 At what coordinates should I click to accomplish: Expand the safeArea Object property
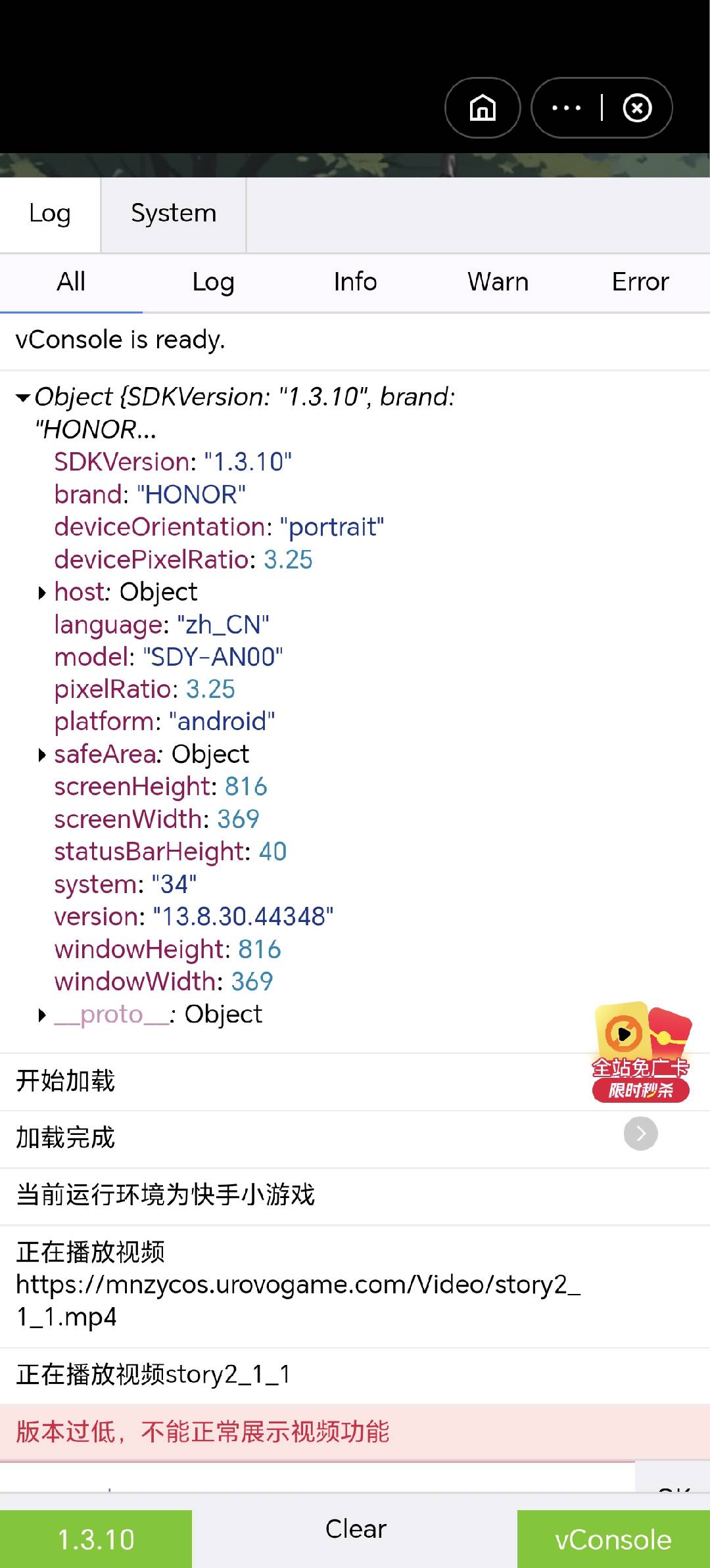(x=43, y=755)
